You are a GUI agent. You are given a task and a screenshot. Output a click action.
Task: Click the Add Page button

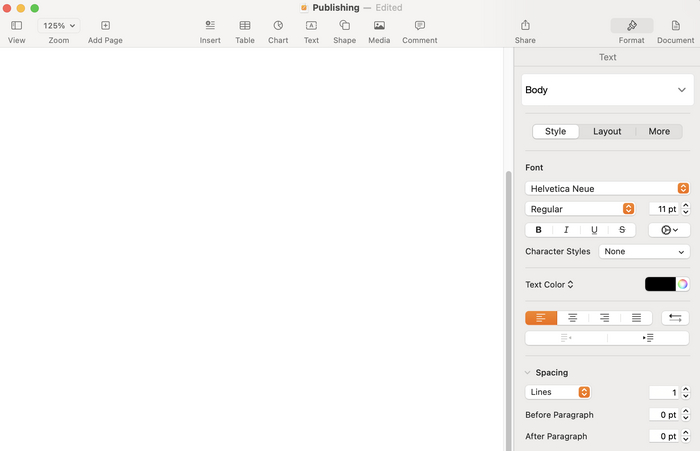pos(105,26)
